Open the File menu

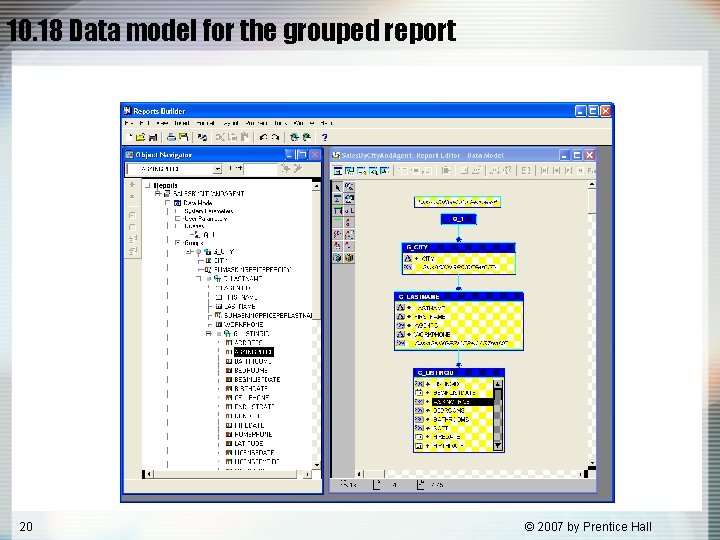pos(129,123)
